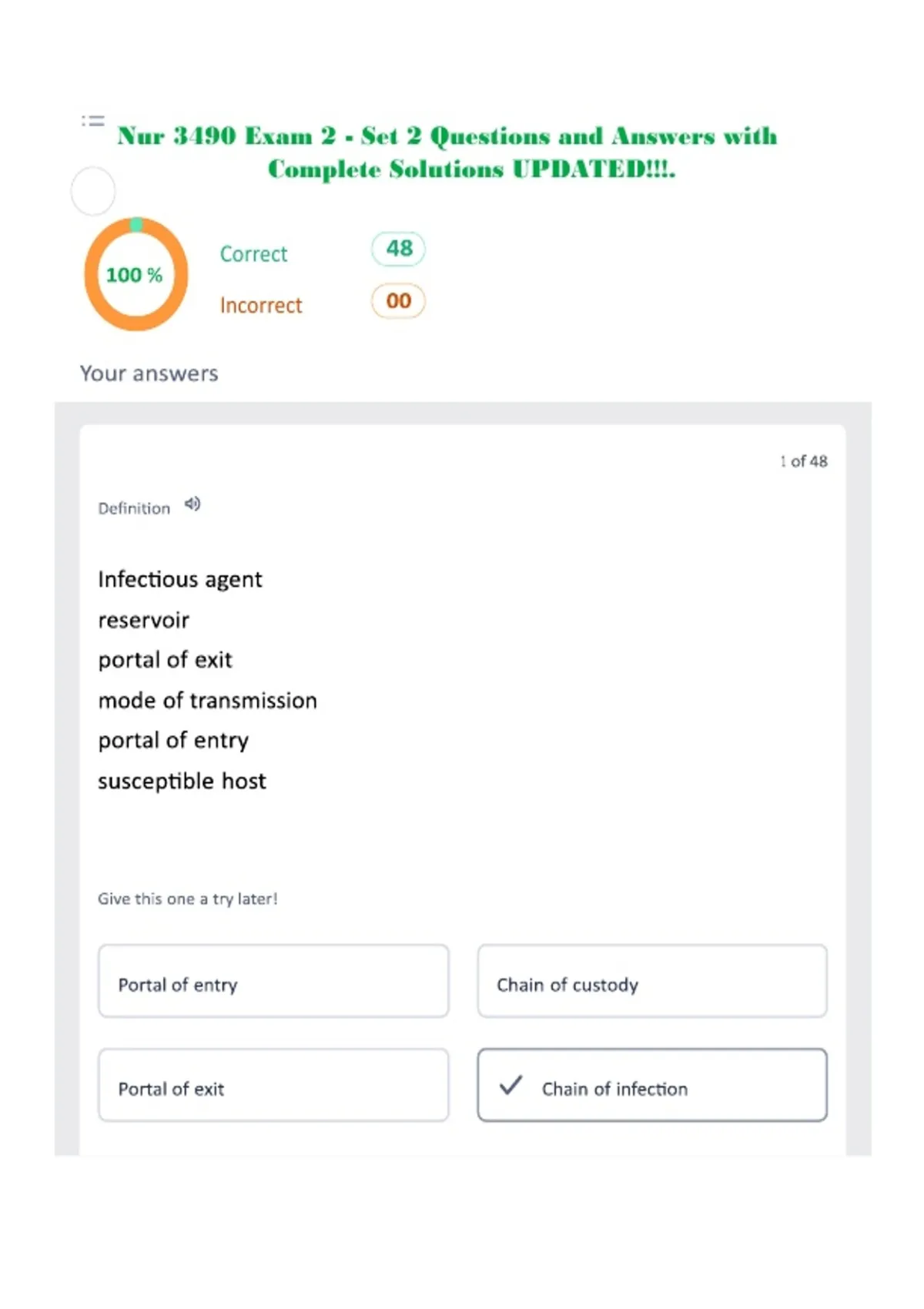Select the Portal of exit answer
This screenshot has width=924, height=1309.
coord(273,1086)
